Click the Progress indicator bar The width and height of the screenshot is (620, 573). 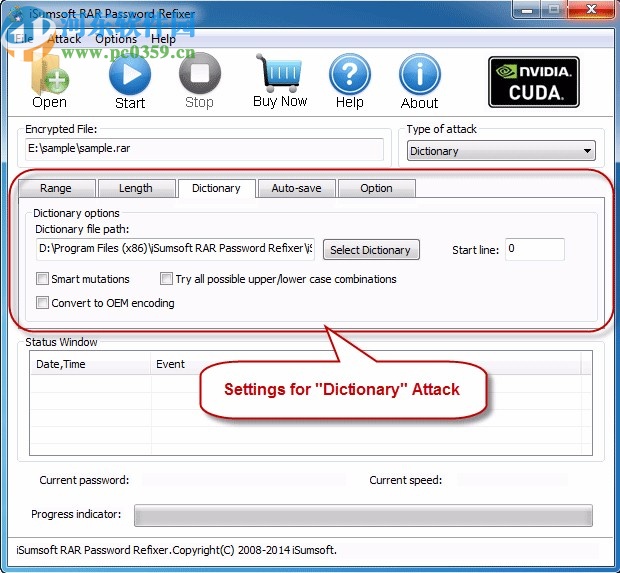pyautogui.click(x=363, y=515)
